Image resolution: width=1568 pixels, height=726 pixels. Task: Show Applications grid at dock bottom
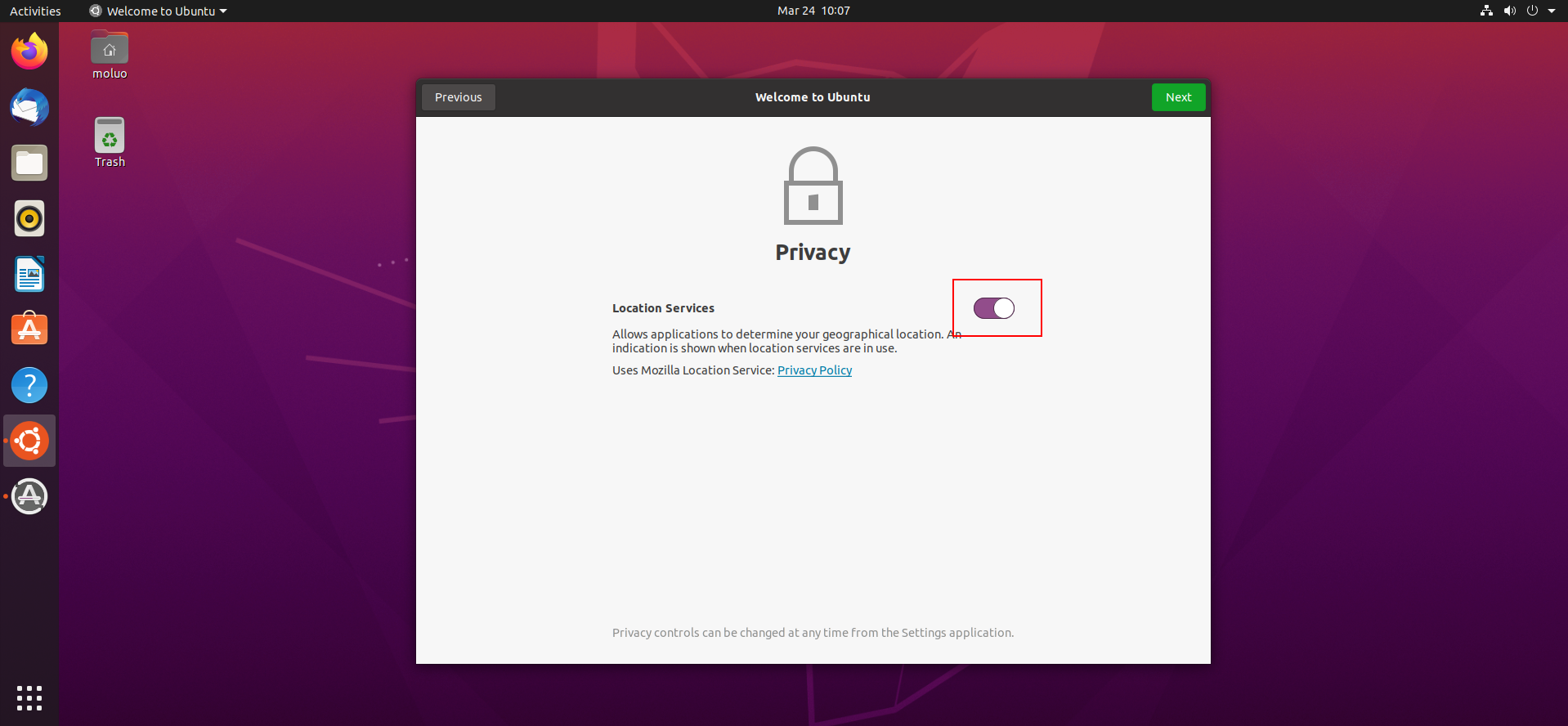pos(29,698)
